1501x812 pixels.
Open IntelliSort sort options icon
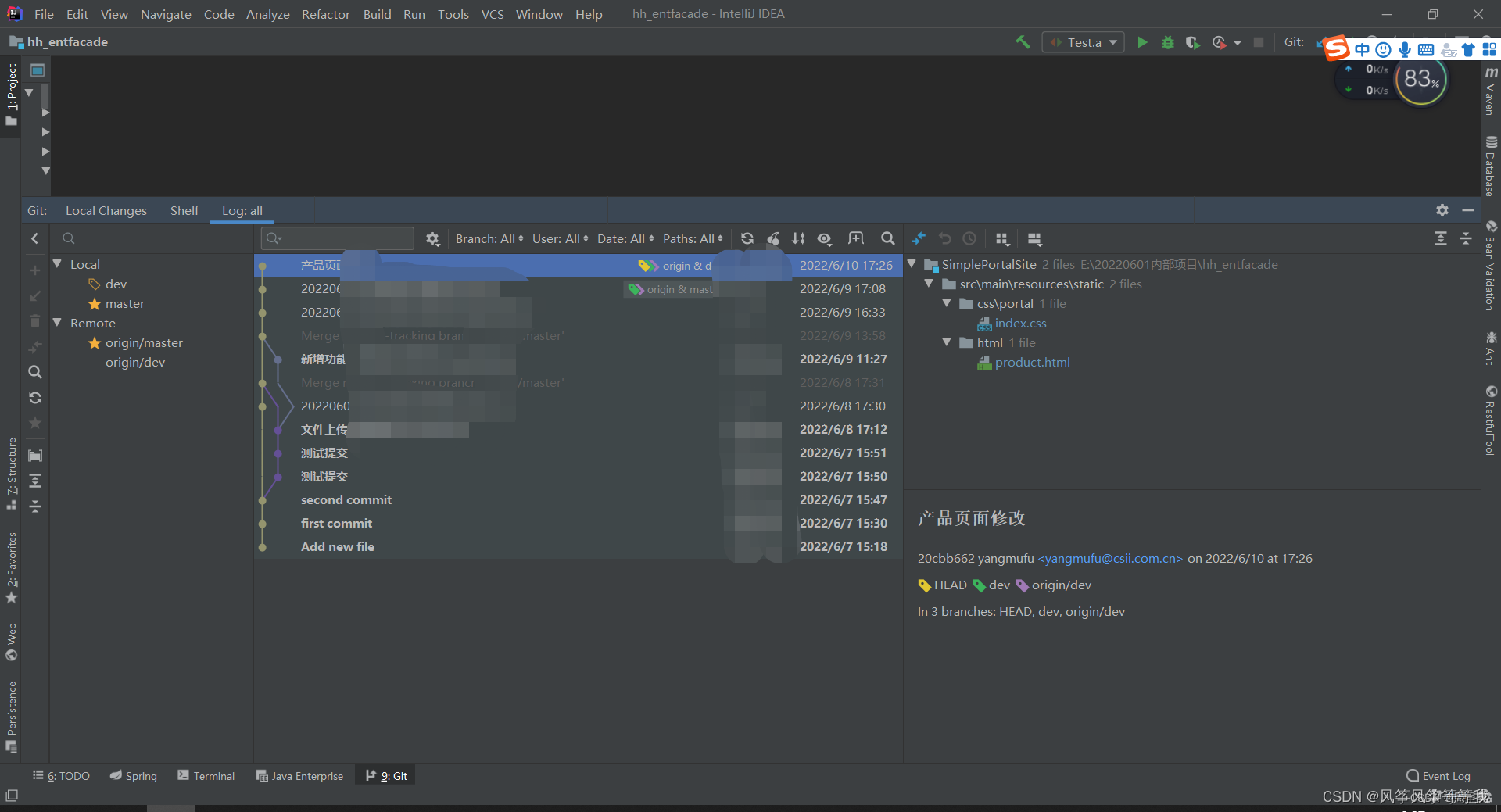[798, 238]
